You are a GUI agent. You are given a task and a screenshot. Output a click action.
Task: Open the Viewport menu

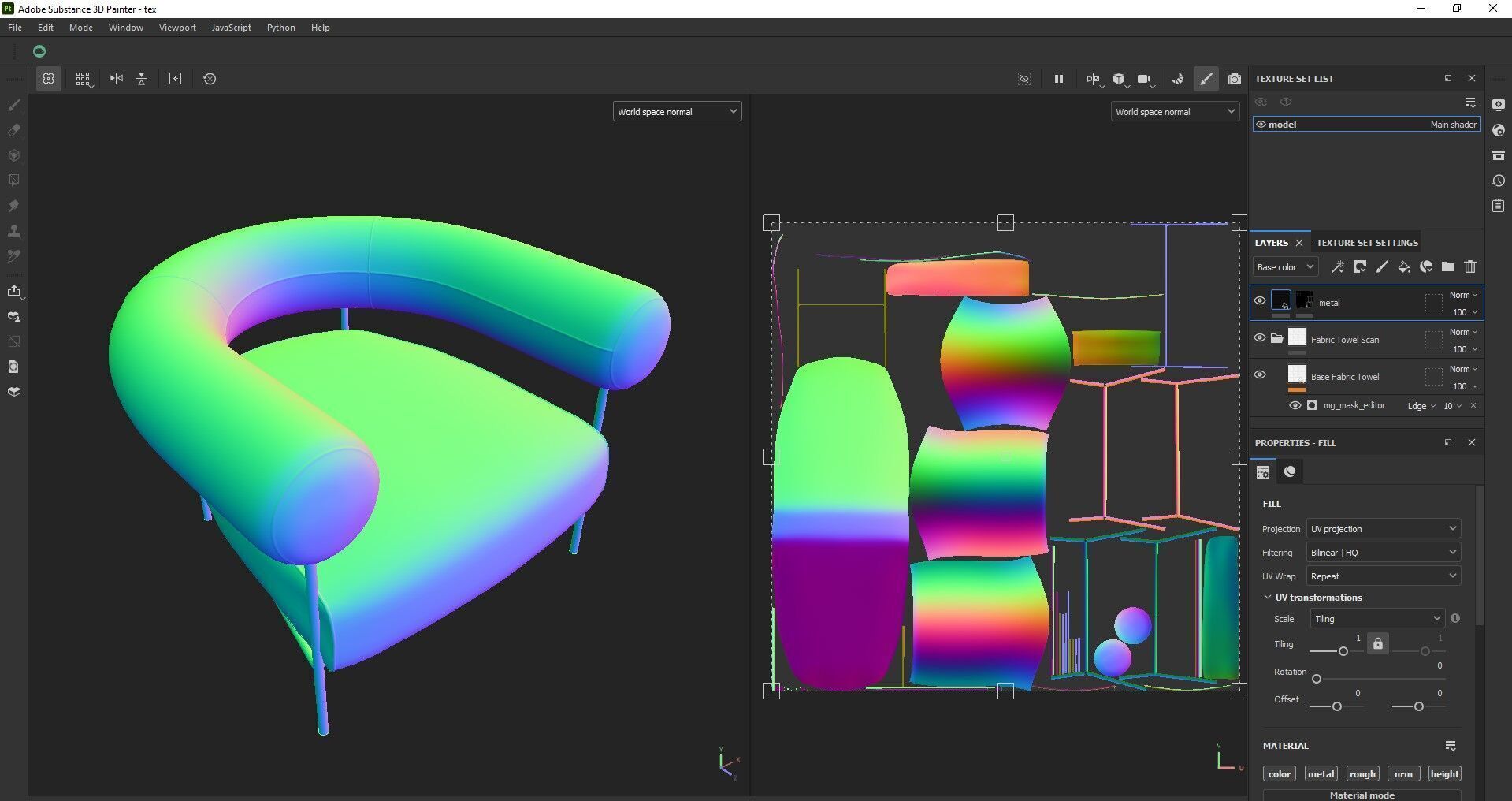pyautogui.click(x=177, y=28)
